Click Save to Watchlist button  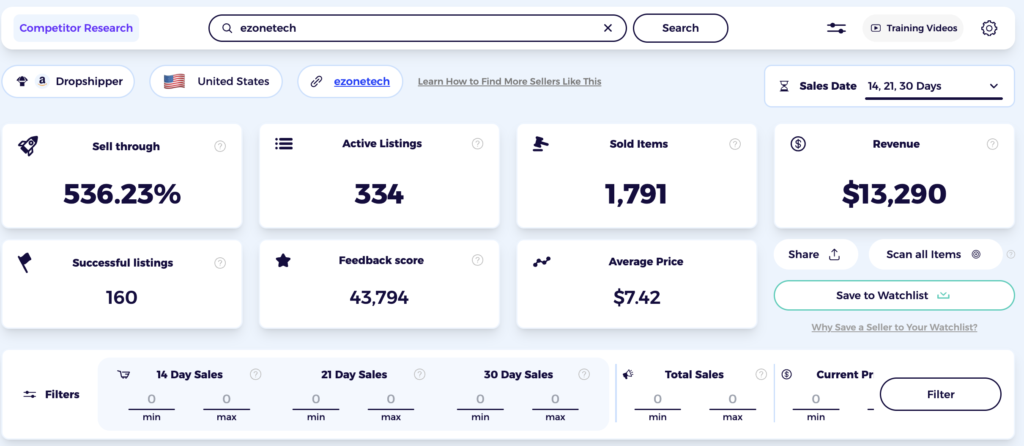click(894, 295)
